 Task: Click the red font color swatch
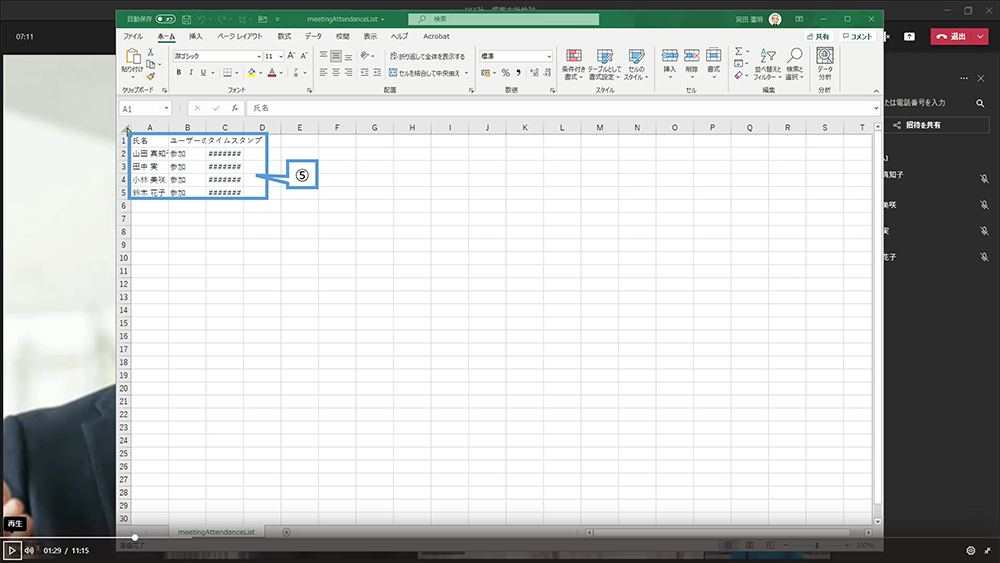coord(272,73)
